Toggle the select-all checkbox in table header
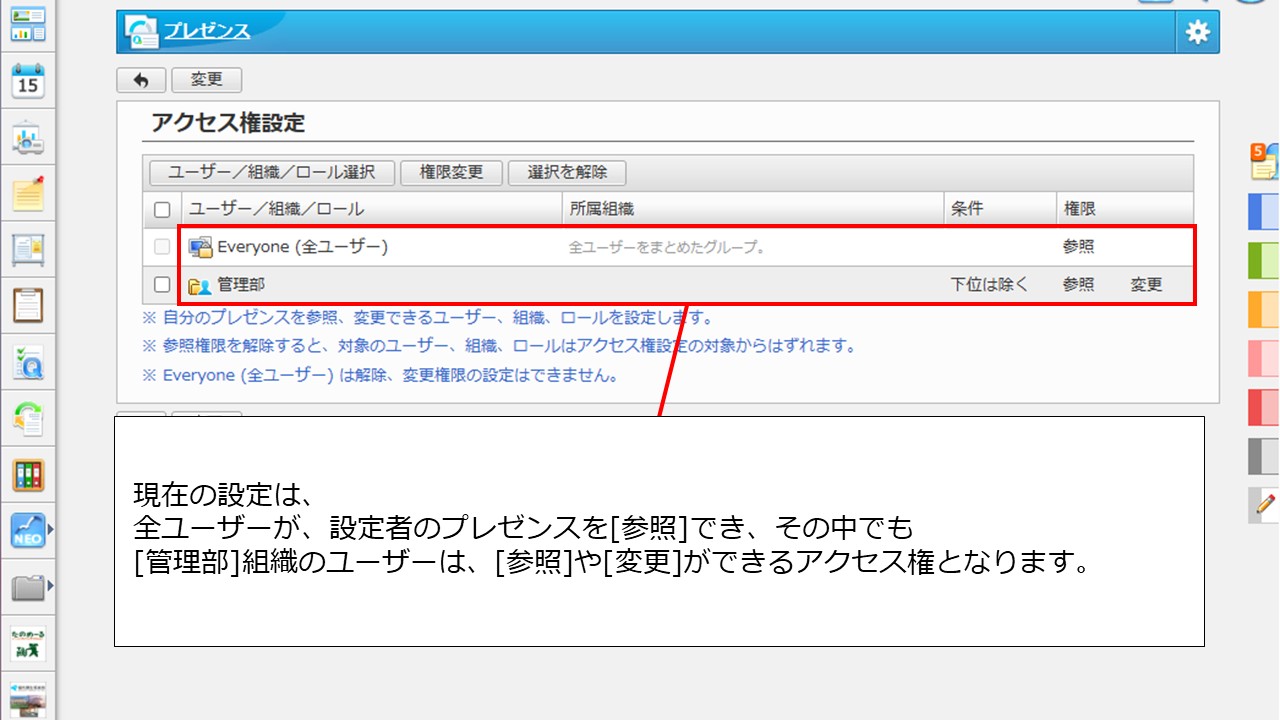 (162, 210)
